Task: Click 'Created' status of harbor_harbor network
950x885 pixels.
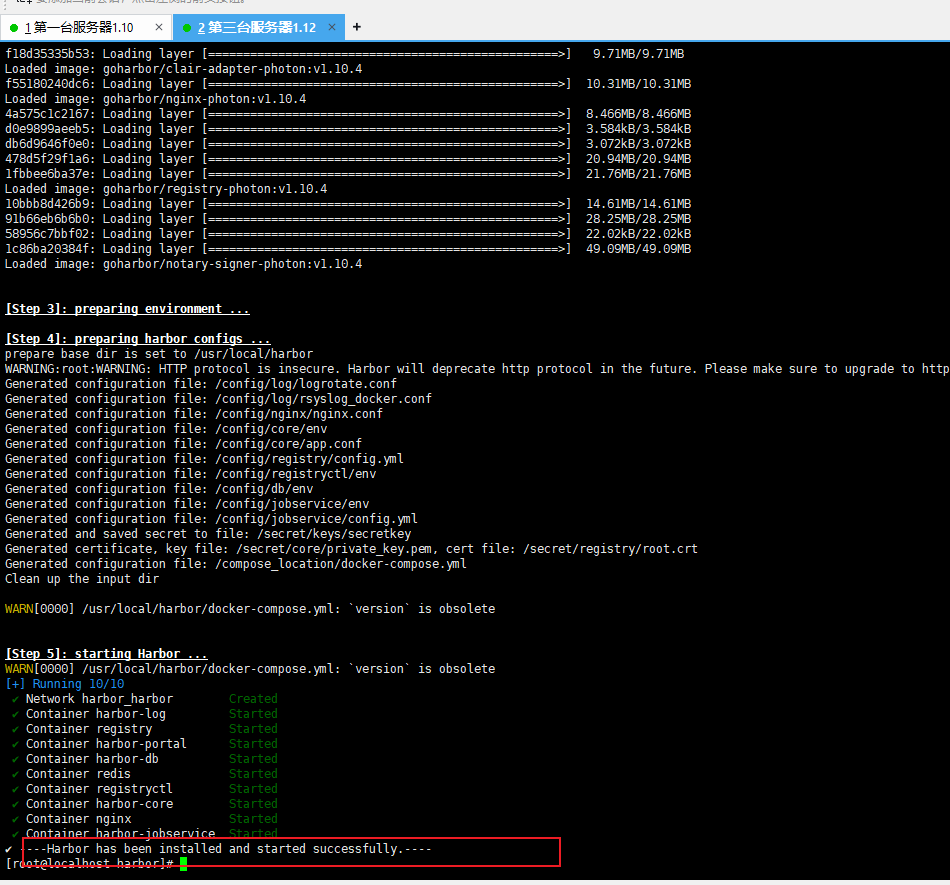Action: click(253, 699)
